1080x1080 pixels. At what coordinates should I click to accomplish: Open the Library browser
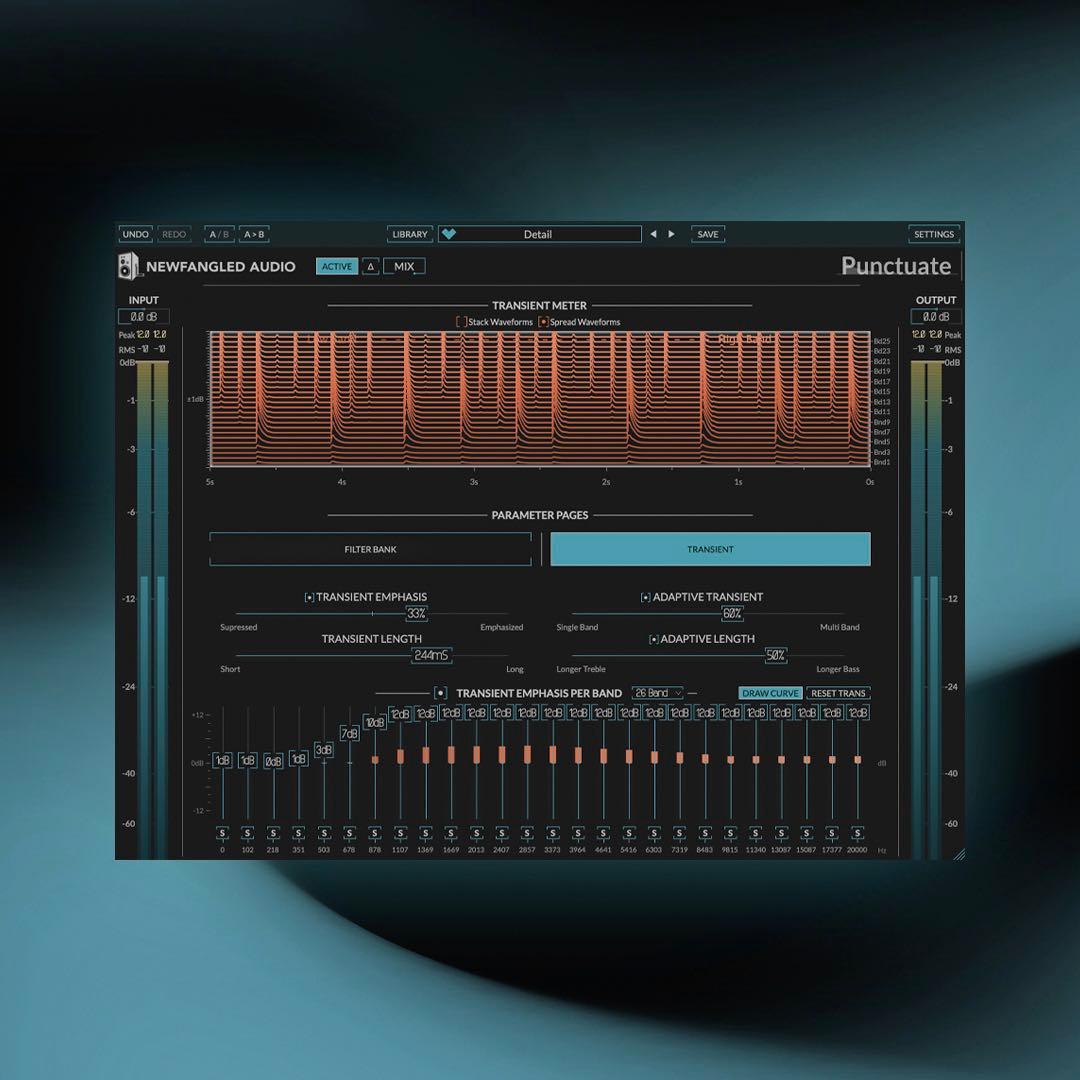[410, 233]
